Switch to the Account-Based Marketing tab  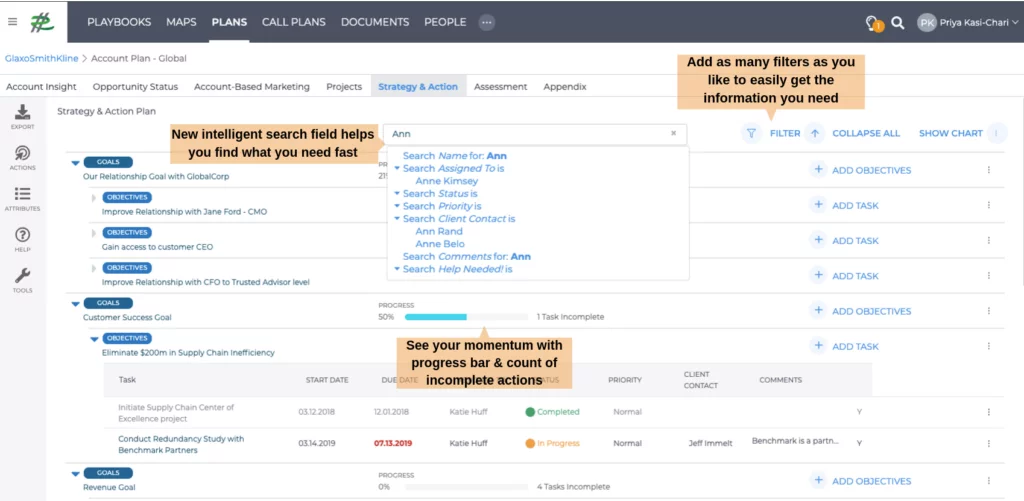coord(252,86)
